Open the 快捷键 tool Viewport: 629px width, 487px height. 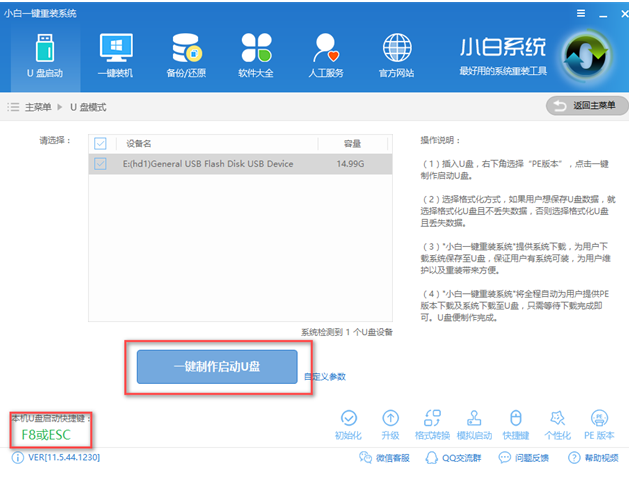click(x=517, y=424)
